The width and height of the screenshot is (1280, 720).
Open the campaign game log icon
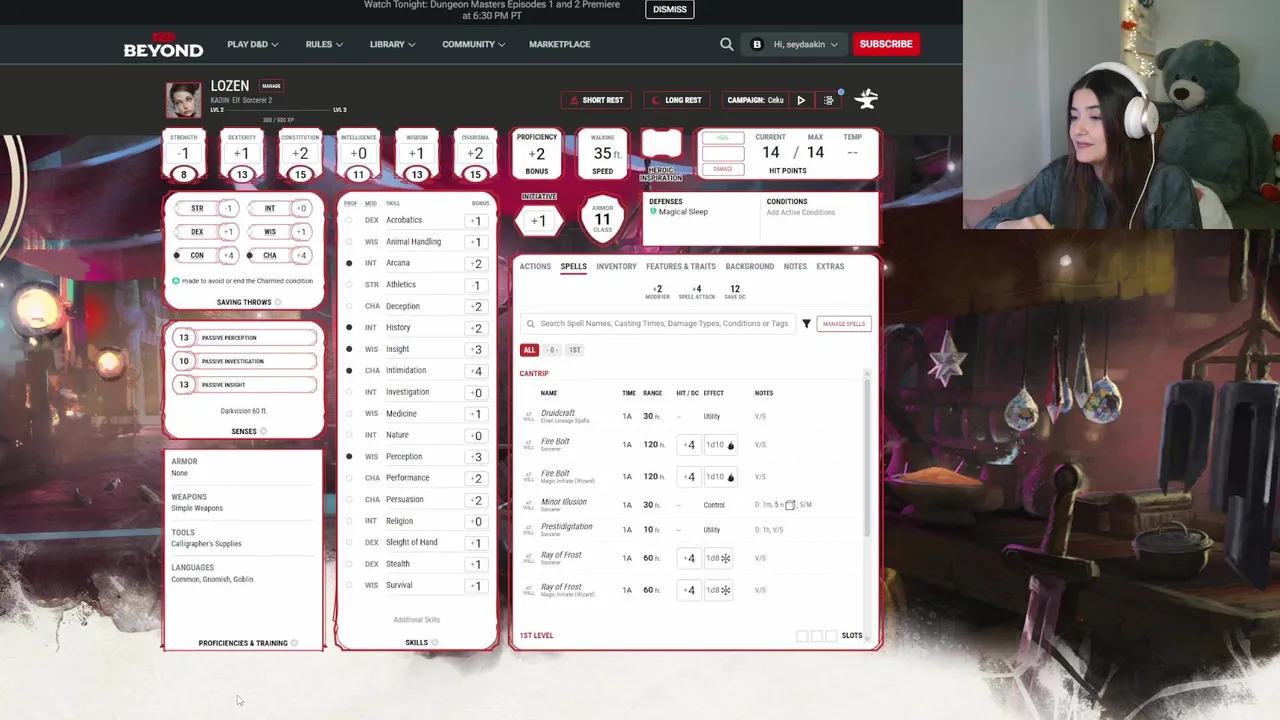(828, 100)
